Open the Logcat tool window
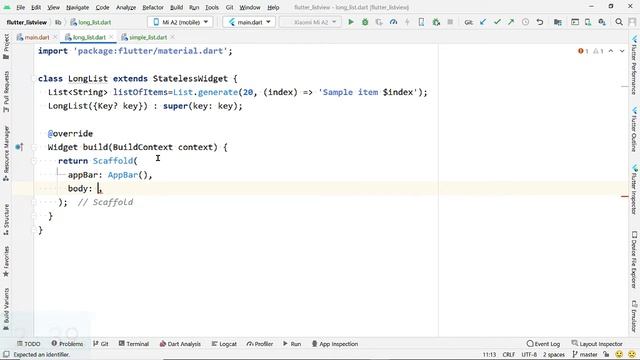 tap(224, 344)
